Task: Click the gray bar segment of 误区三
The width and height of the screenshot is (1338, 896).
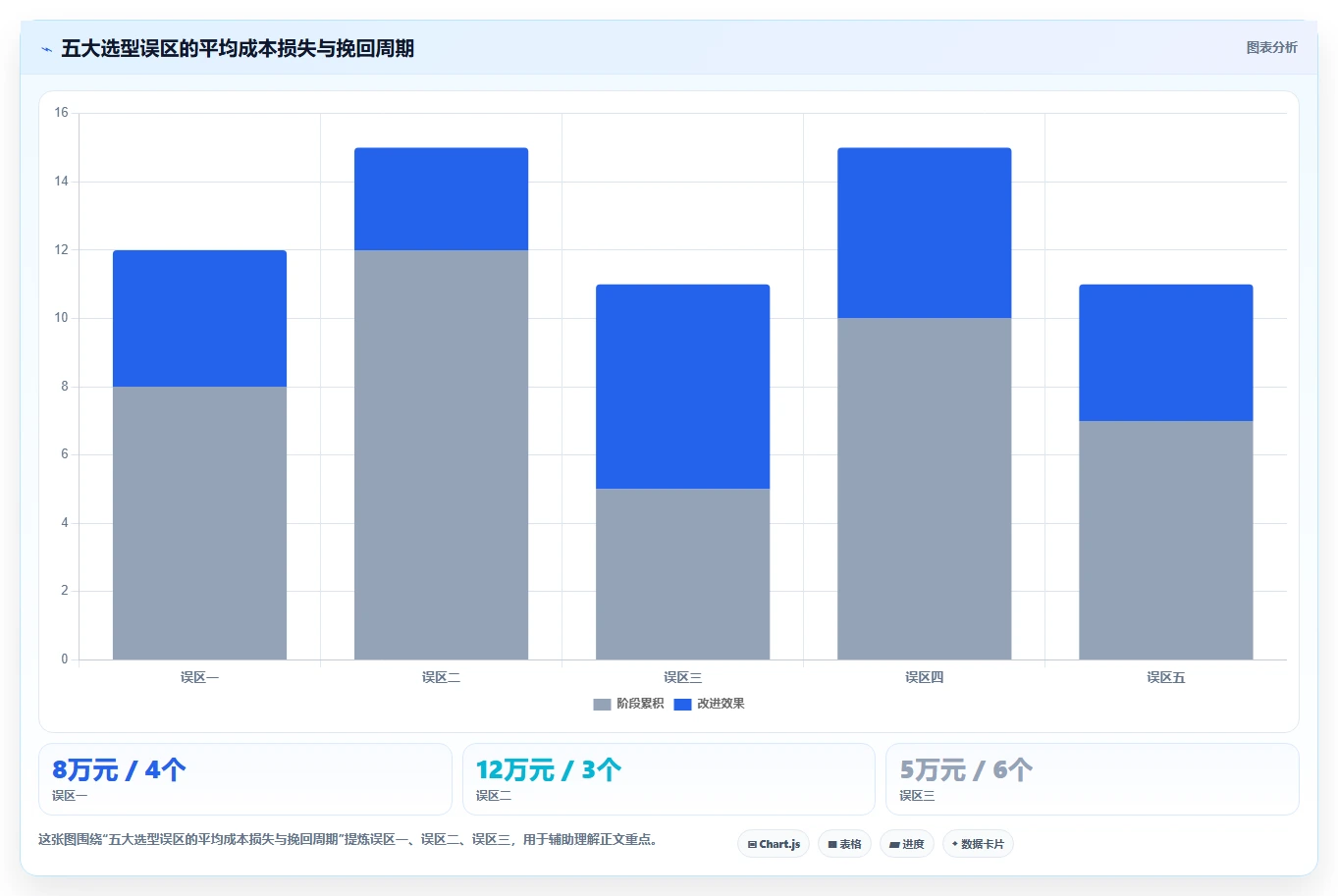Action: point(683,574)
